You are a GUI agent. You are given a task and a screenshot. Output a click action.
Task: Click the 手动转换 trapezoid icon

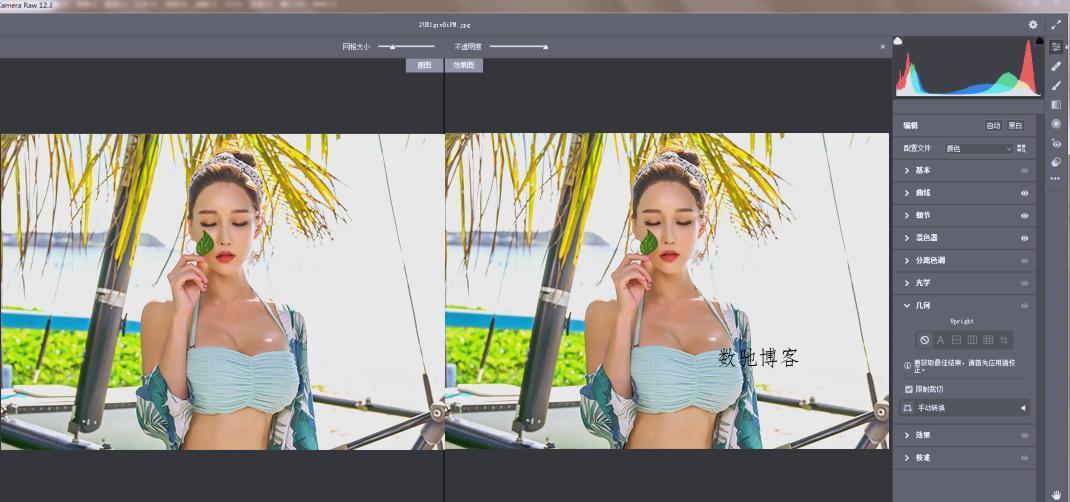pyautogui.click(x=908, y=408)
